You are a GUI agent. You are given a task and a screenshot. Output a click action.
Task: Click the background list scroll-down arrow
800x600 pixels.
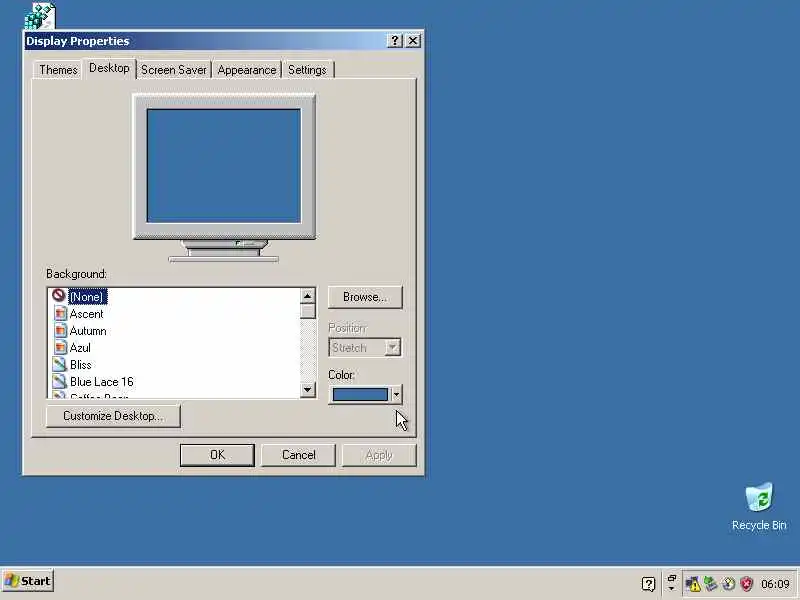pyautogui.click(x=308, y=390)
